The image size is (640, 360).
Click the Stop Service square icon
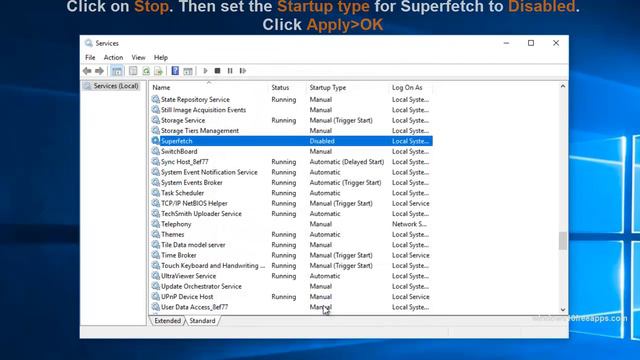point(218,71)
